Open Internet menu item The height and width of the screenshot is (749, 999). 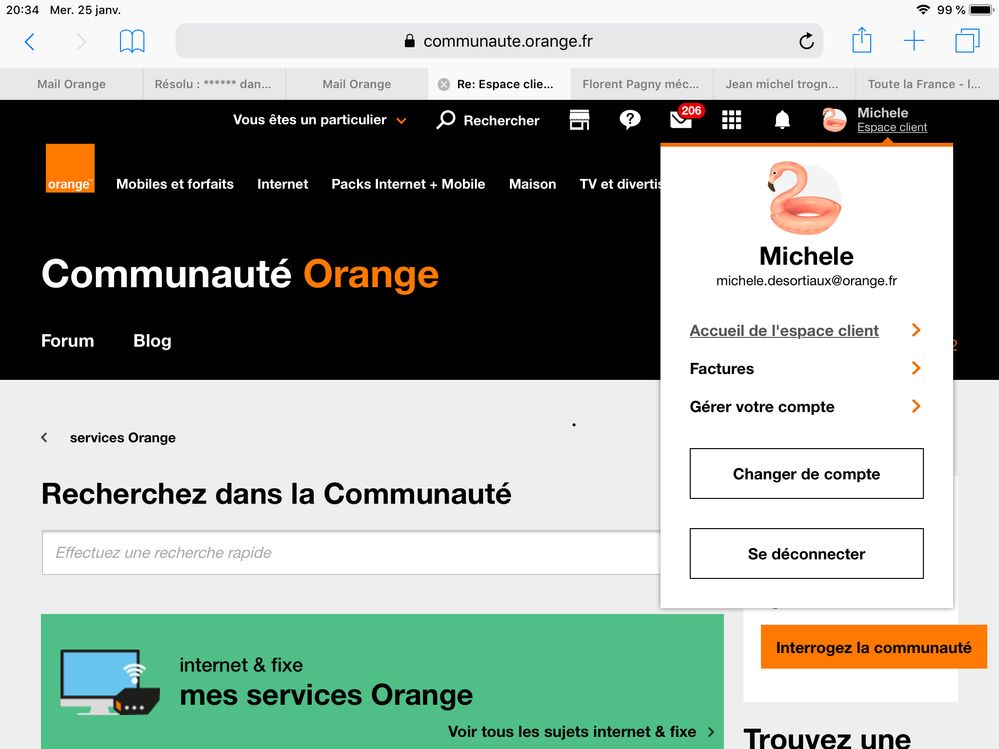point(282,184)
